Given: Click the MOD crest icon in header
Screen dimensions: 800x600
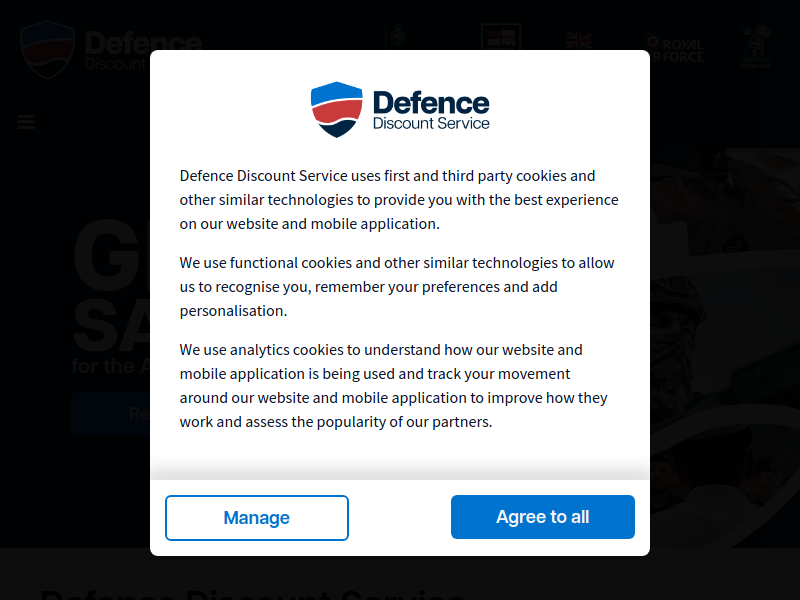Looking at the screenshot, I should coord(398,36).
